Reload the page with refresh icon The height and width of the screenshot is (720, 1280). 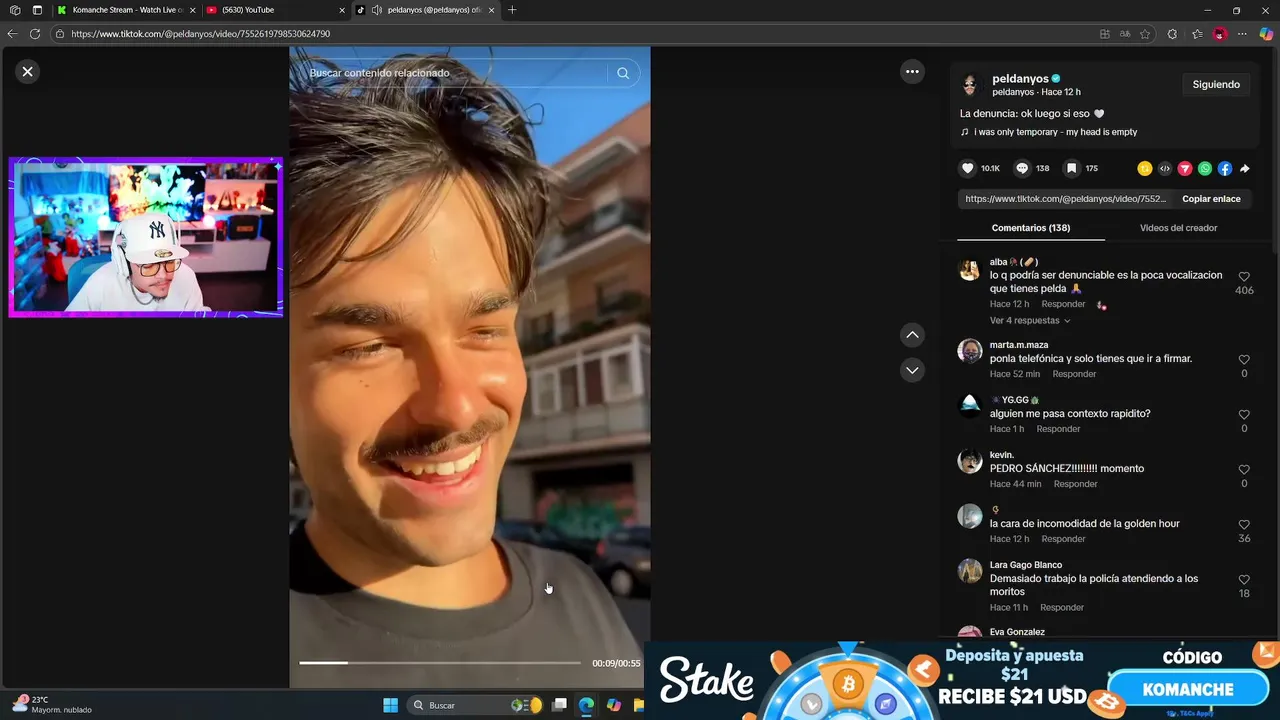35,34
